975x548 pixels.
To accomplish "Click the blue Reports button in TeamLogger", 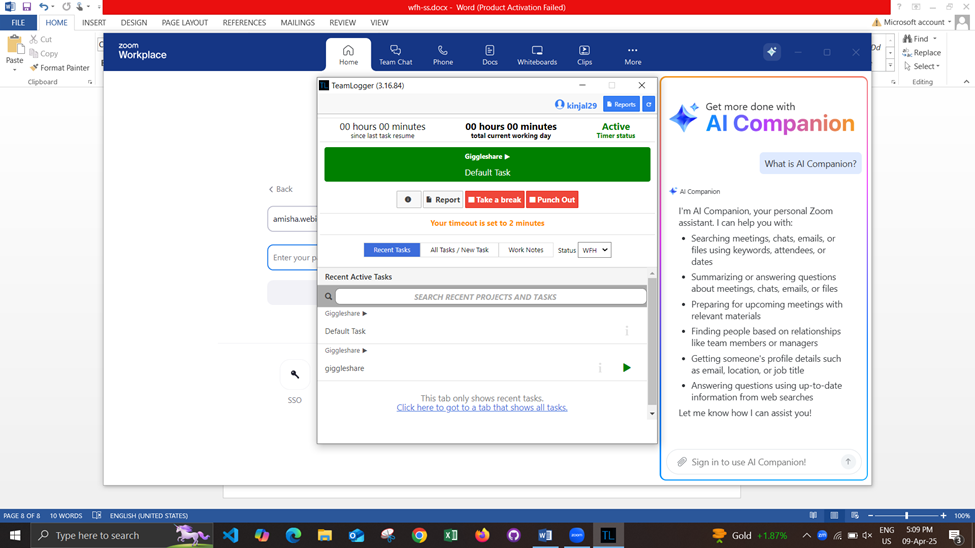I will 621,104.
